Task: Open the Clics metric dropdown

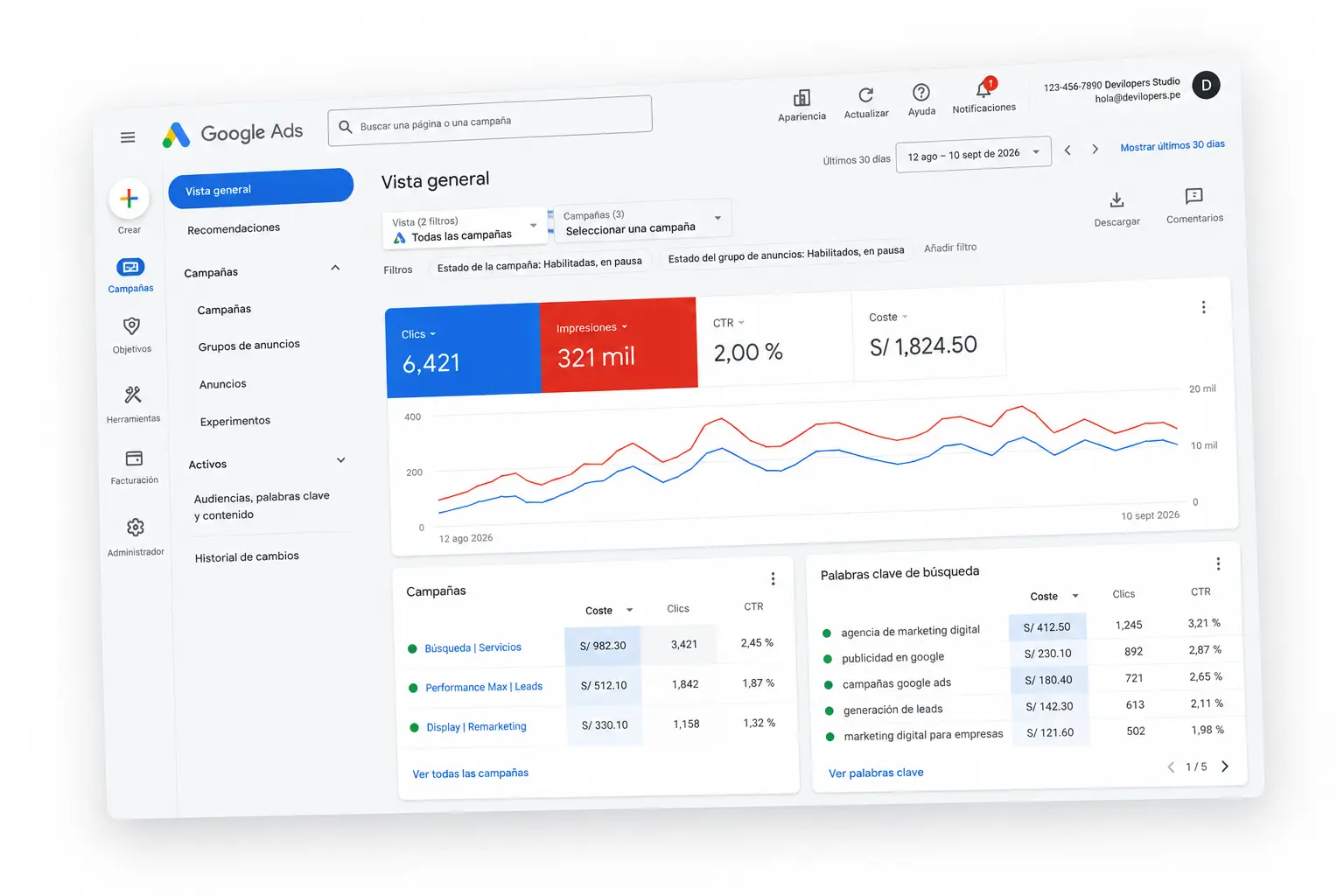Action: pos(418,334)
